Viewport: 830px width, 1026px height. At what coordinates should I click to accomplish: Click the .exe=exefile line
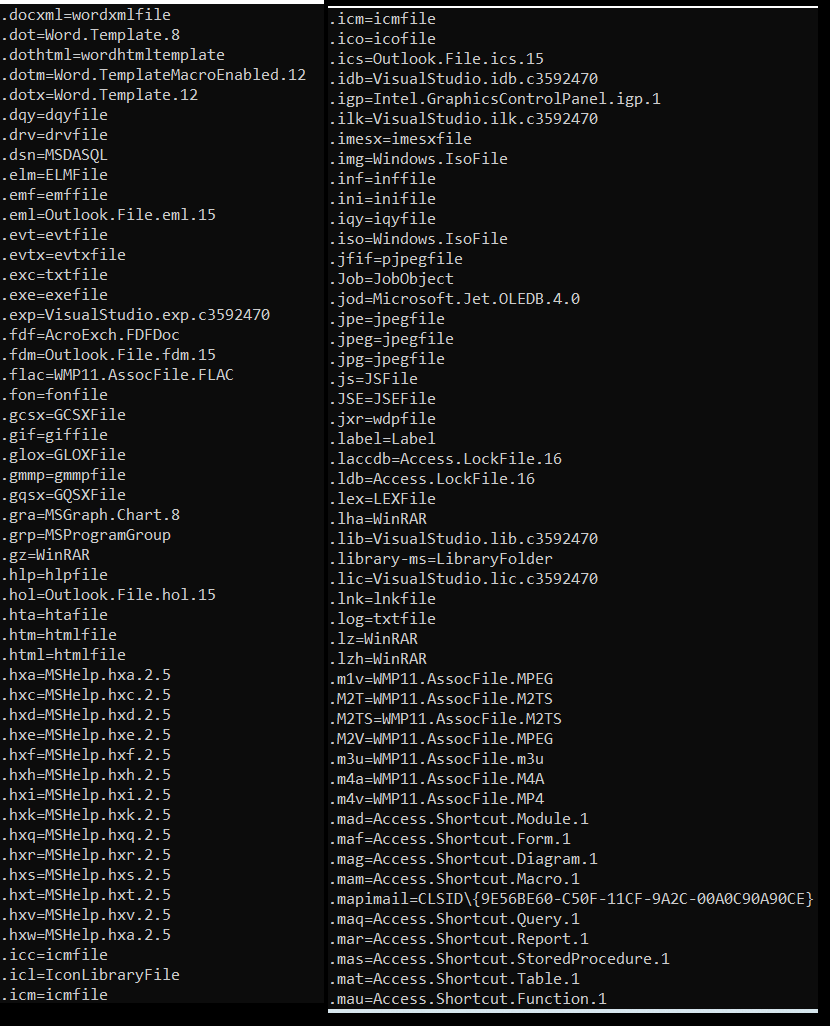54,295
